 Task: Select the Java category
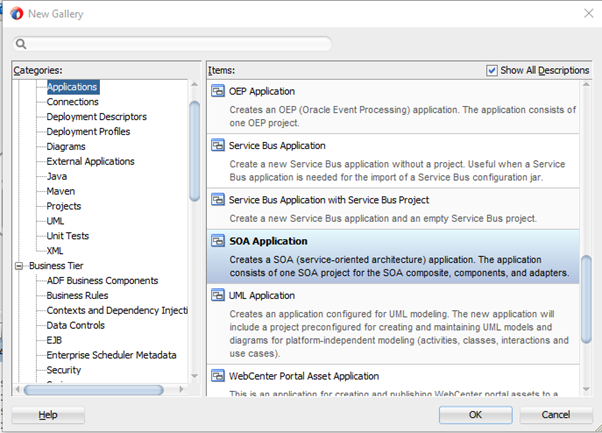pos(57,177)
